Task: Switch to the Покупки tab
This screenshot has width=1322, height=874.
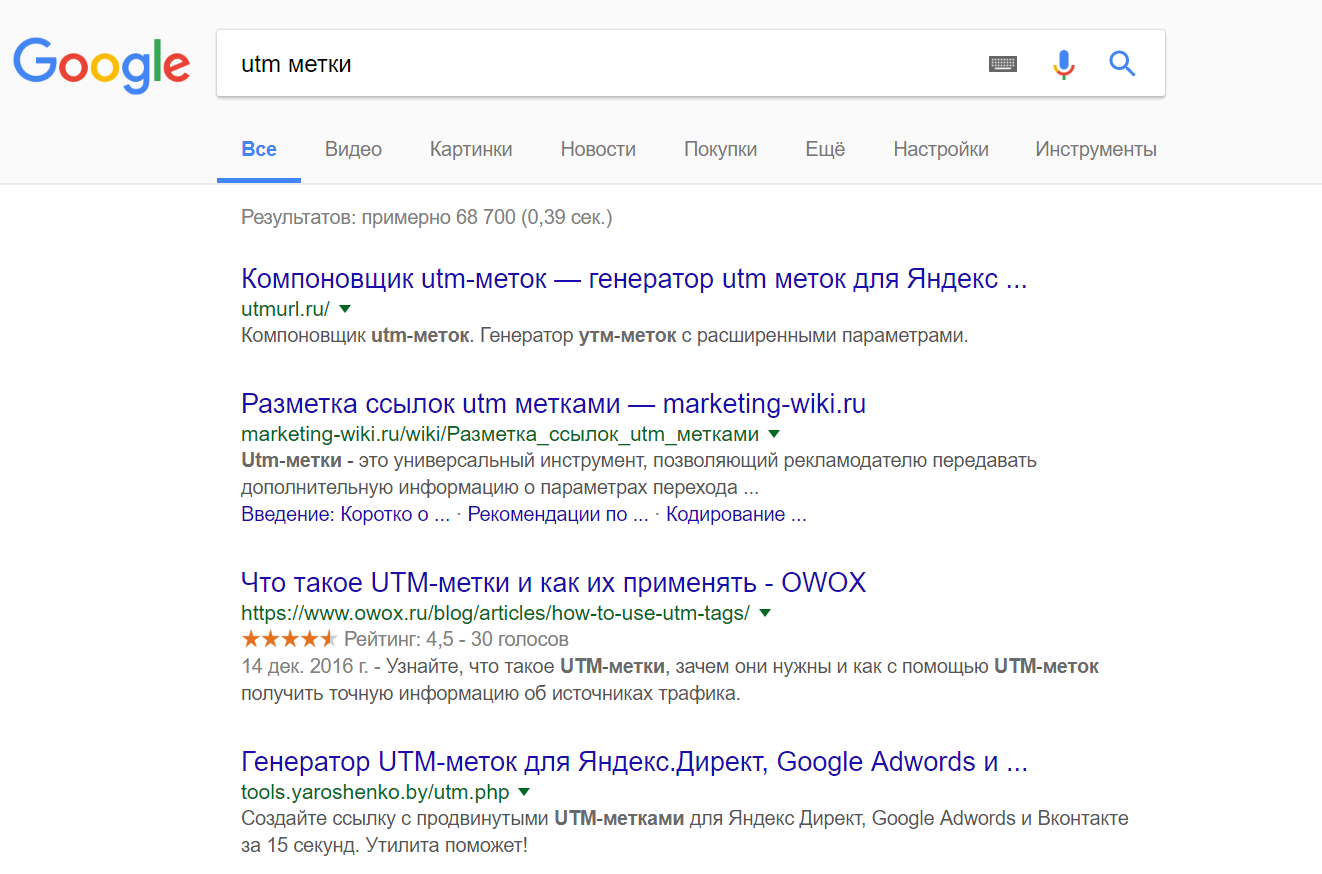Action: pyautogui.click(x=720, y=149)
